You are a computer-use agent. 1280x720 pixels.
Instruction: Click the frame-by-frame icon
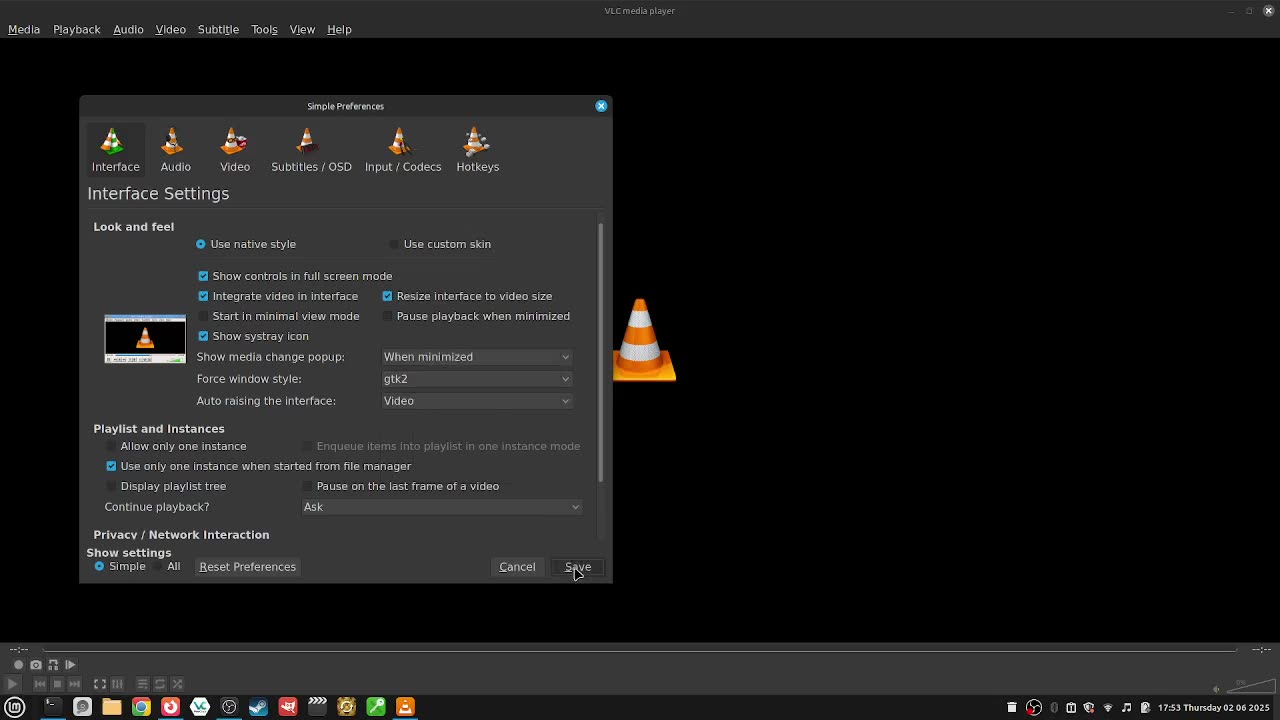[70, 665]
